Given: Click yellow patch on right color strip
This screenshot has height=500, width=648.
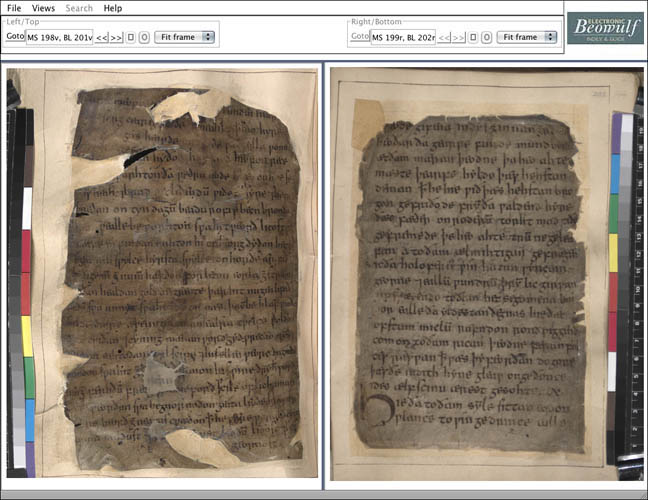Looking at the screenshot, I should click(x=614, y=252).
